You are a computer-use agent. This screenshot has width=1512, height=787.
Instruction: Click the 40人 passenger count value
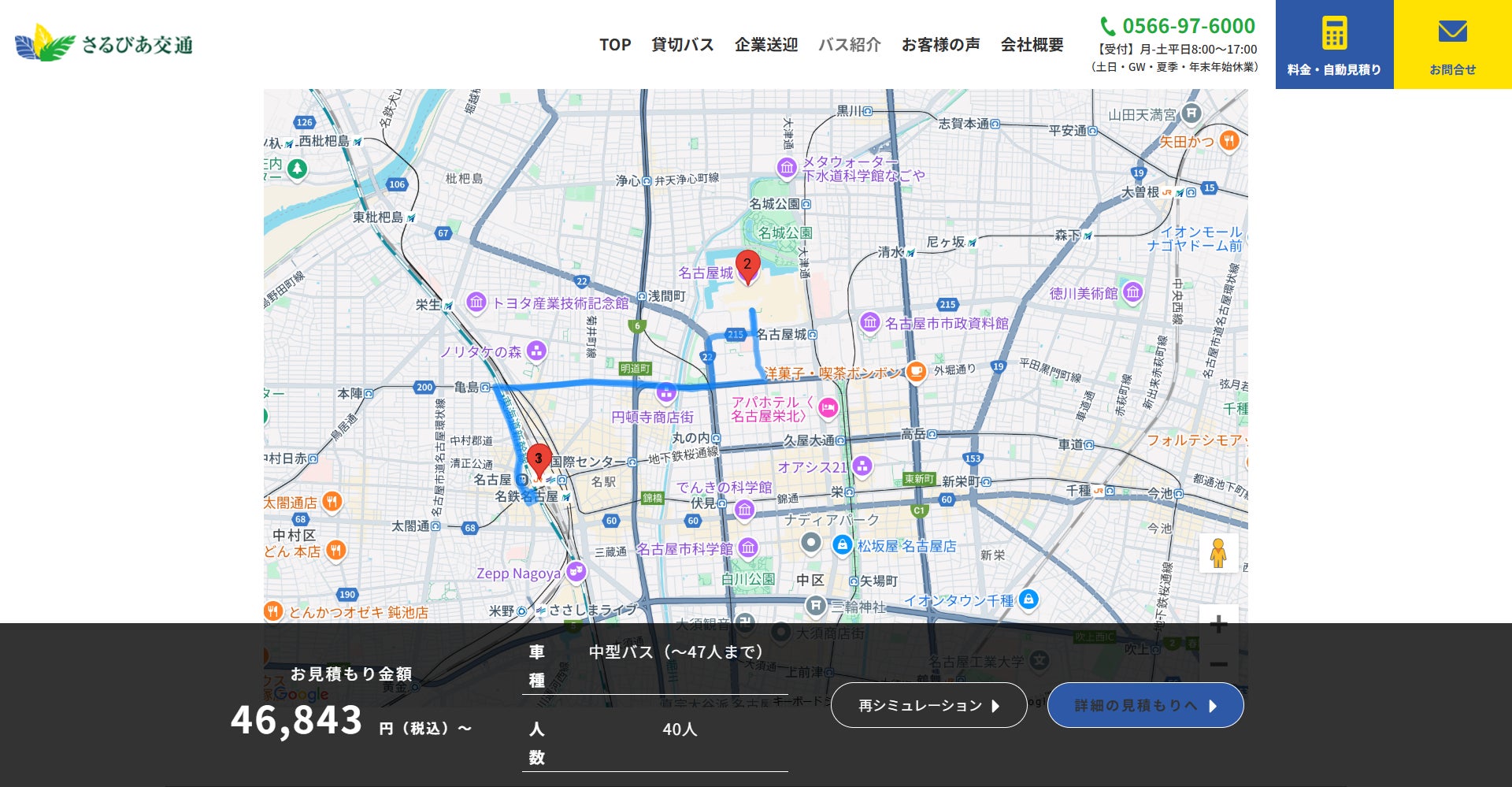click(680, 729)
